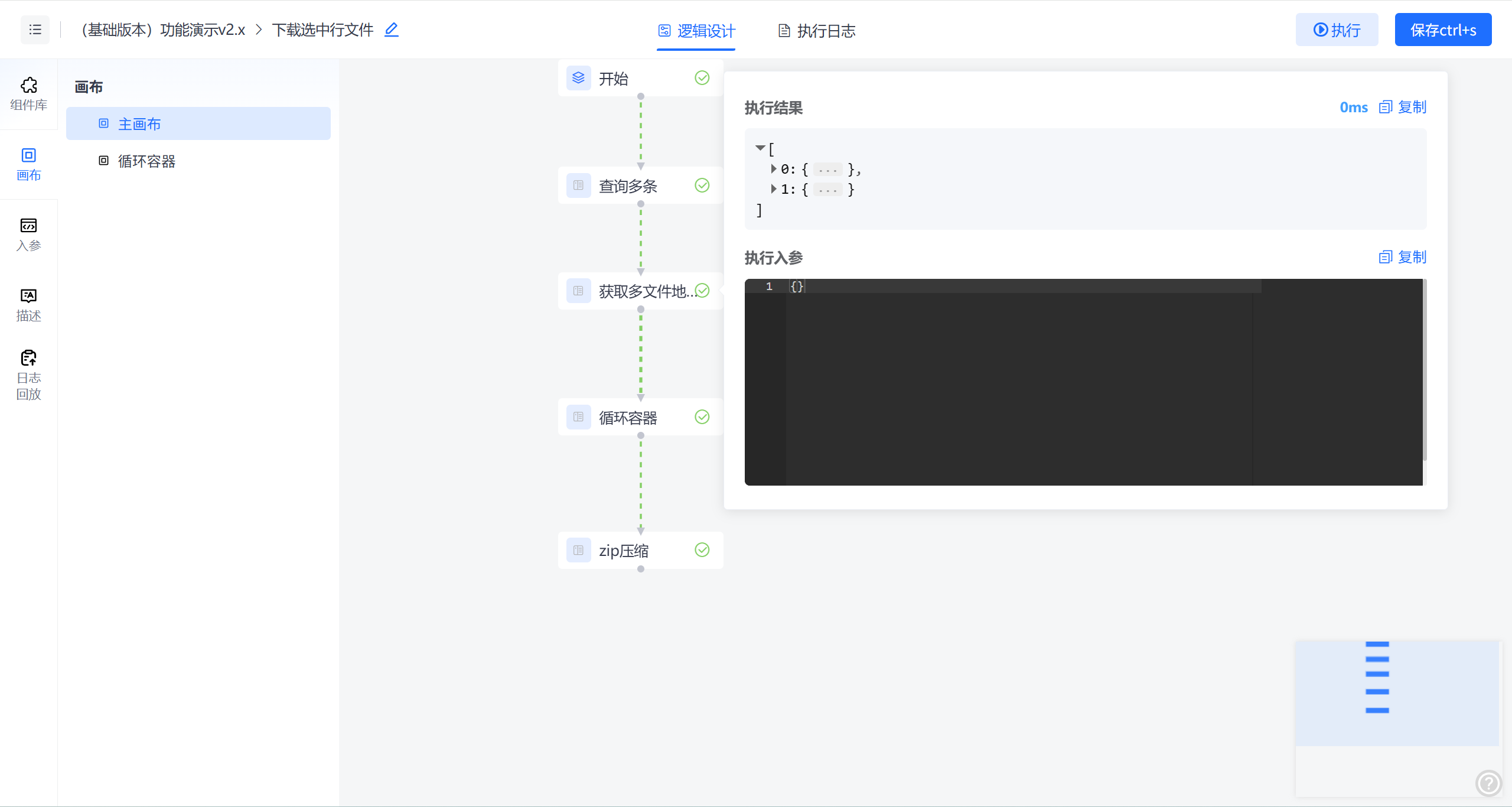
Task: Open the 入参 parameters sidebar icon
Action: coord(28,234)
